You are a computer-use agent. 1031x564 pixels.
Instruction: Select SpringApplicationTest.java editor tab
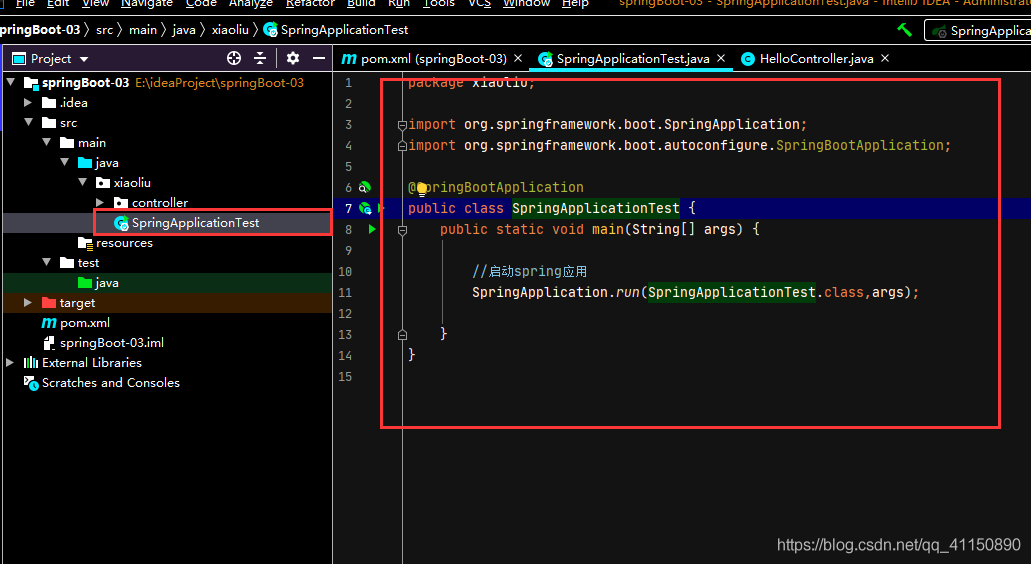633,59
